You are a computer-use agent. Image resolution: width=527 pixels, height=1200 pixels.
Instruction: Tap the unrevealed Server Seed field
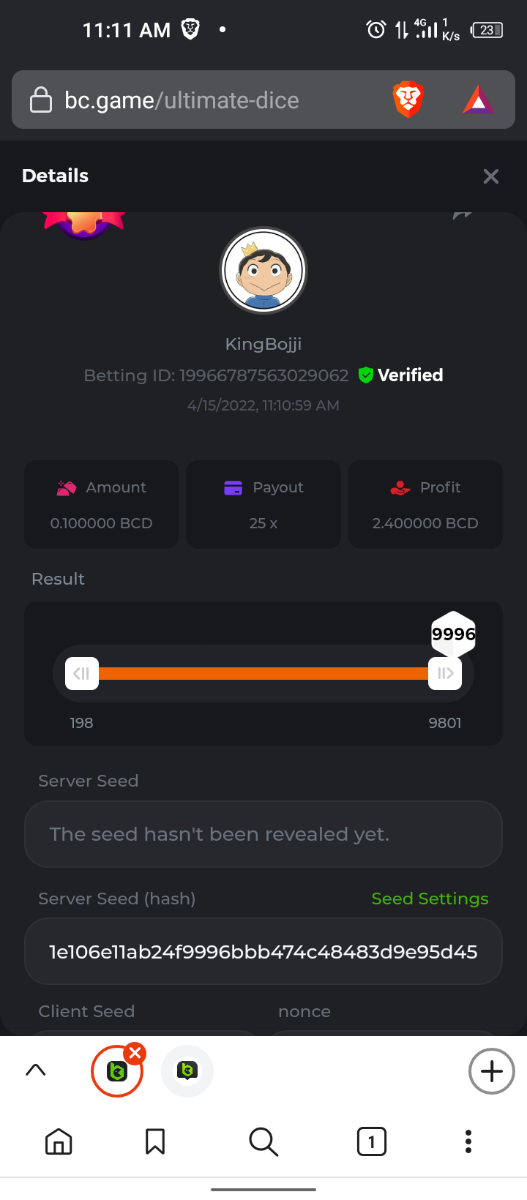coord(263,834)
